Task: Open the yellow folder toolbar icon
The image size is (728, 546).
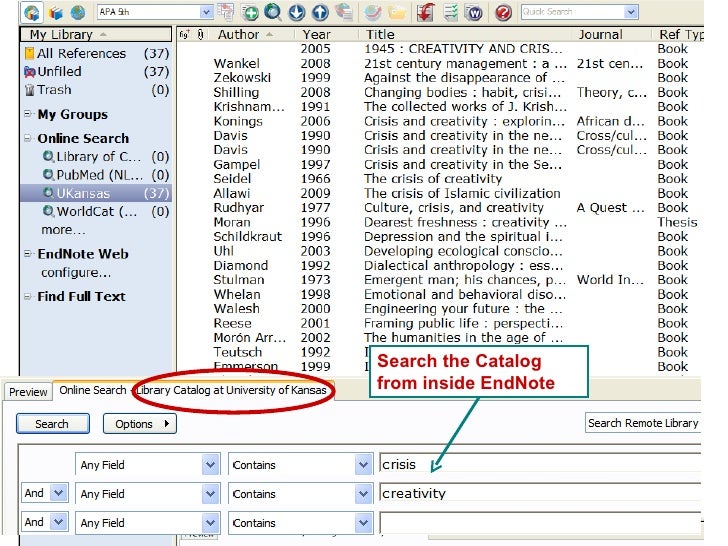Action: [x=397, y=13]
